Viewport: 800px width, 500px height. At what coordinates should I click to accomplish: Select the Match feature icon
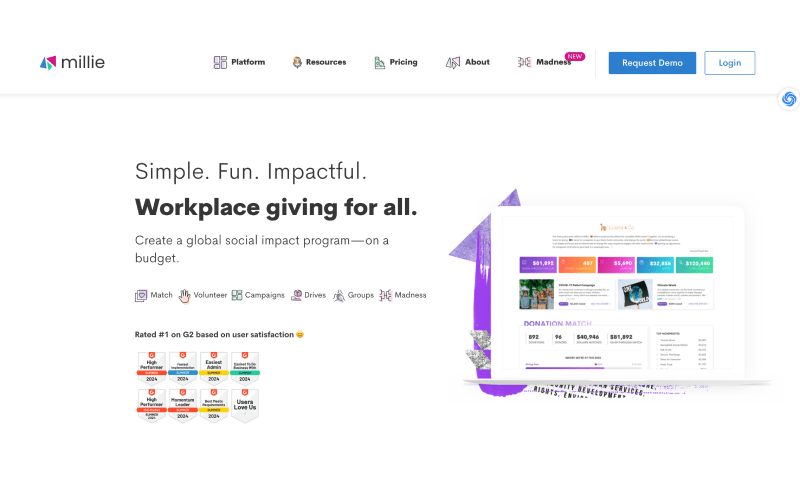point(141,295)
